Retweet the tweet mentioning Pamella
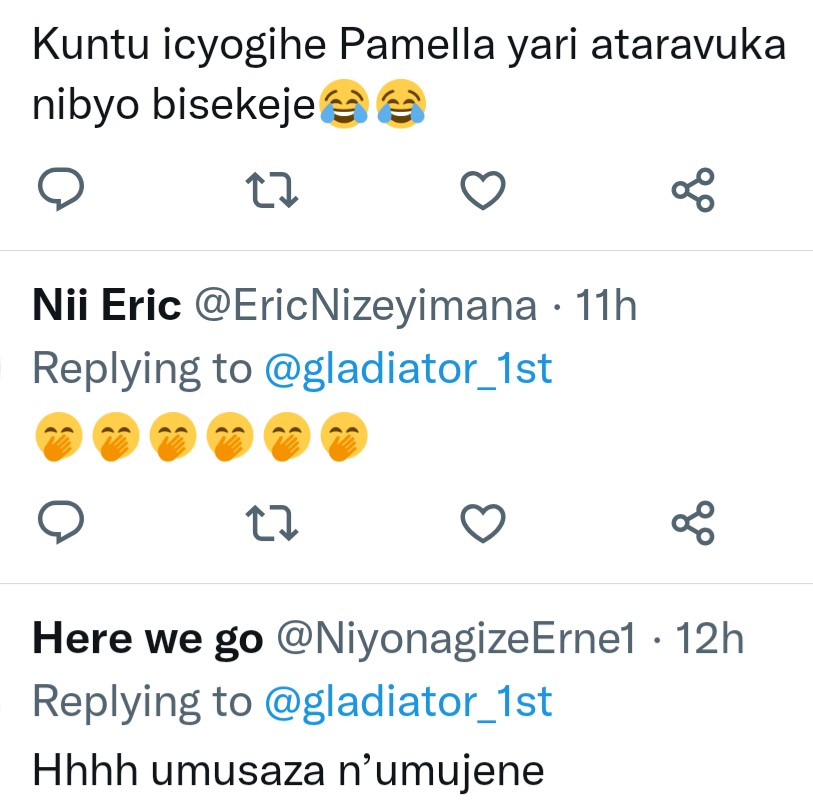The image size is (813, 803). pos(272,189)
